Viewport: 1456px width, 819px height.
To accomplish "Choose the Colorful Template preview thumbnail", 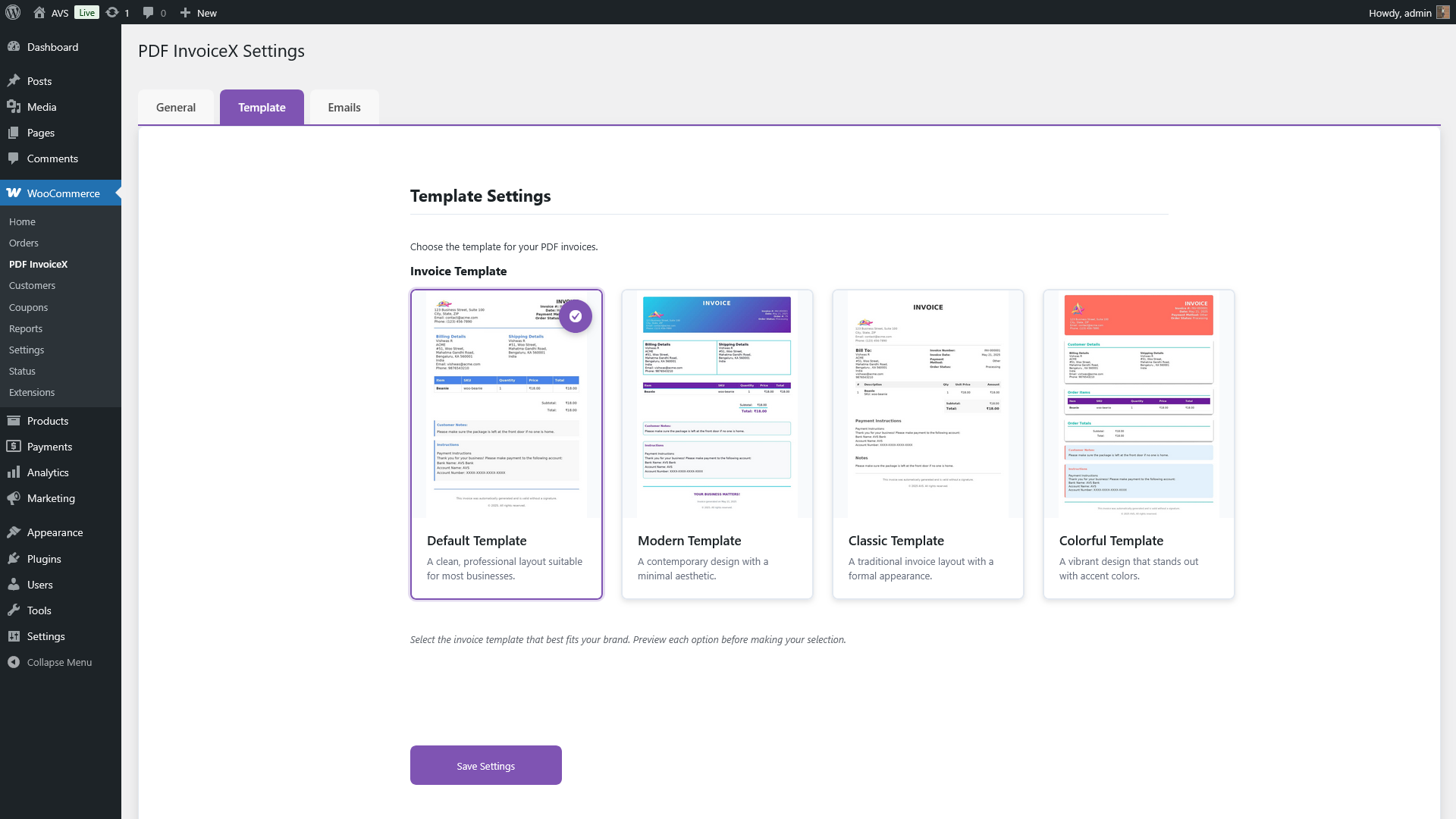I will pos(1139,404).
